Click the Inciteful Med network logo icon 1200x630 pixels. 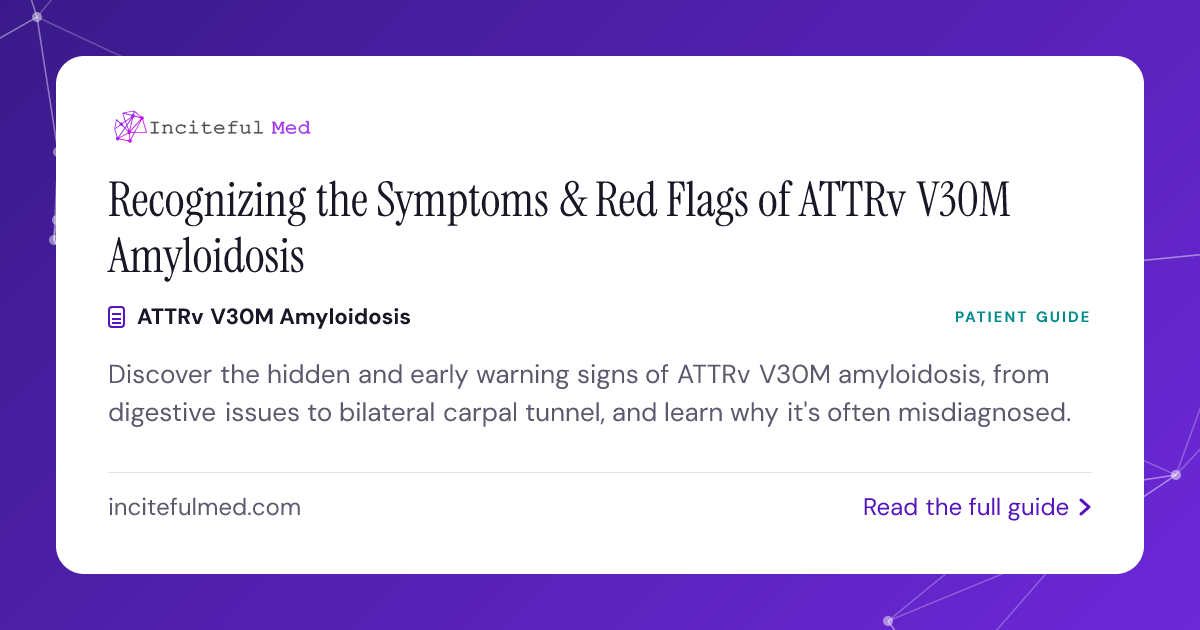[130, 127]
